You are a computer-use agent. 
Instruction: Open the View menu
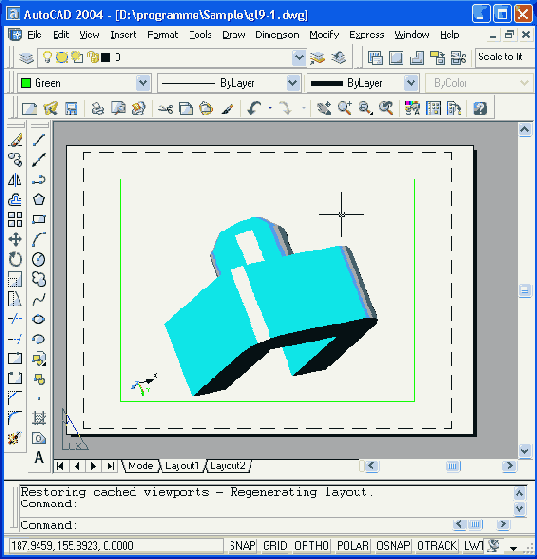(89, 35)
